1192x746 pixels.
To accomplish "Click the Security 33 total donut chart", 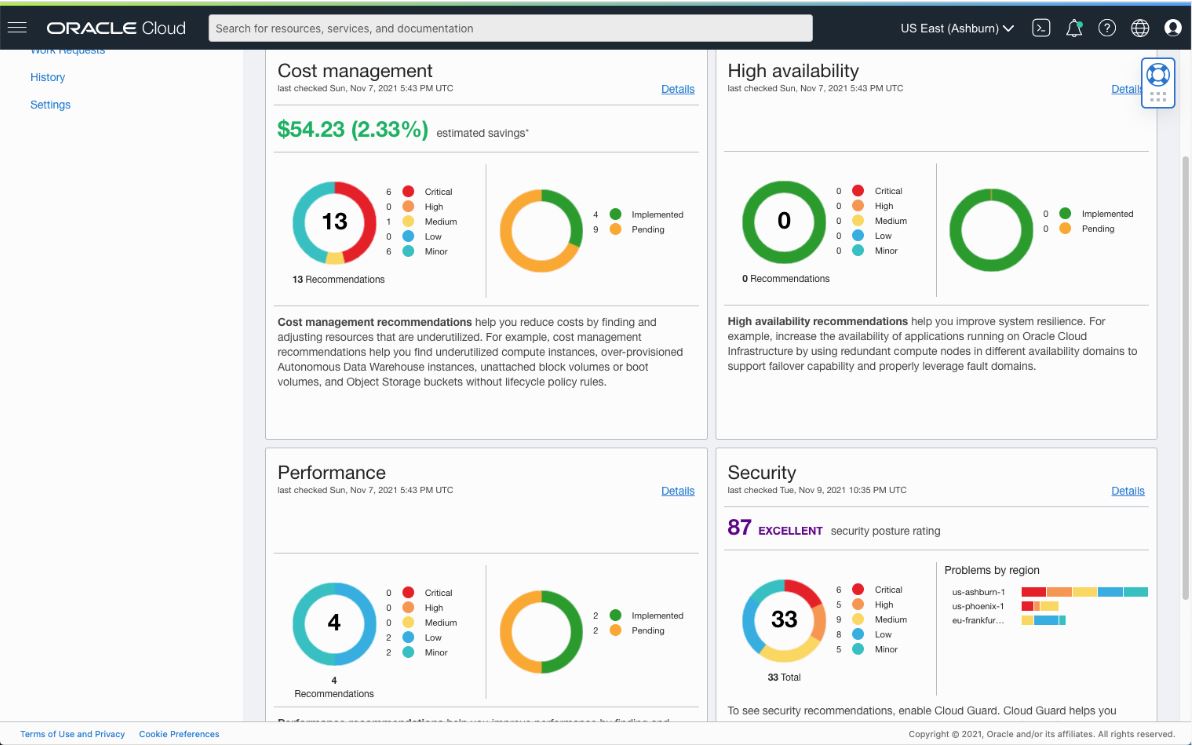I will pos(784,620).
